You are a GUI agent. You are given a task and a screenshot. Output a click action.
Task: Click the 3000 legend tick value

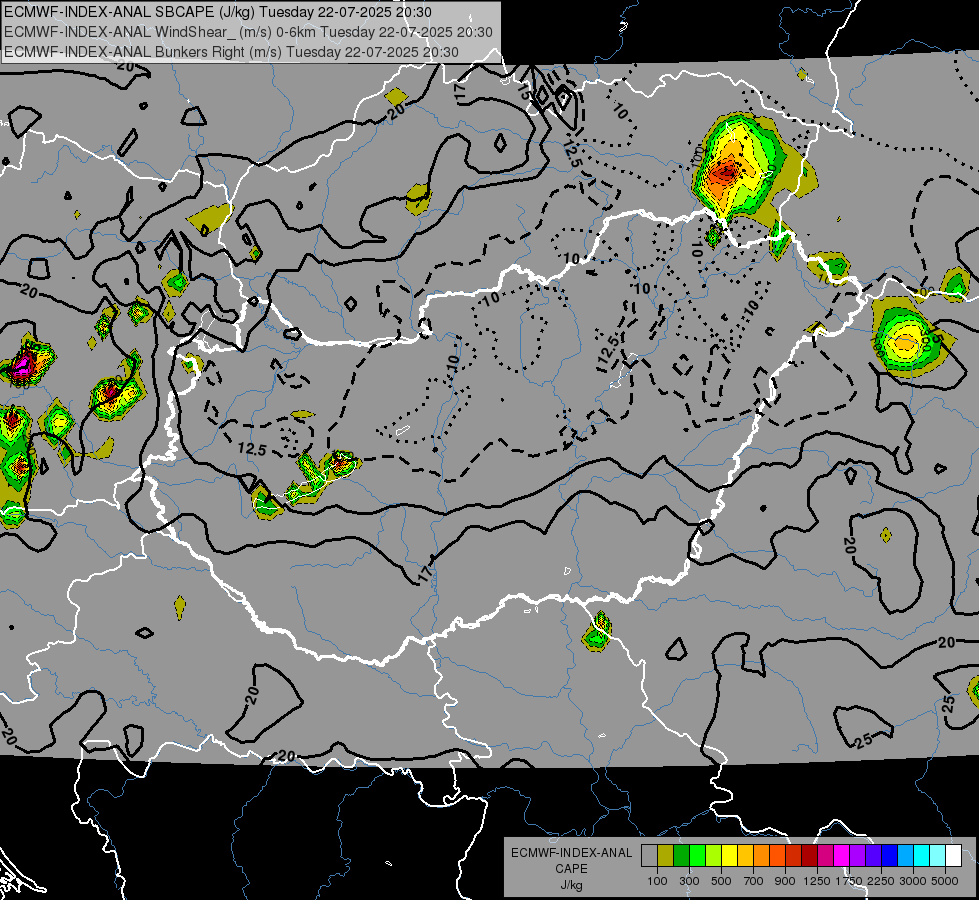point(913,881)
